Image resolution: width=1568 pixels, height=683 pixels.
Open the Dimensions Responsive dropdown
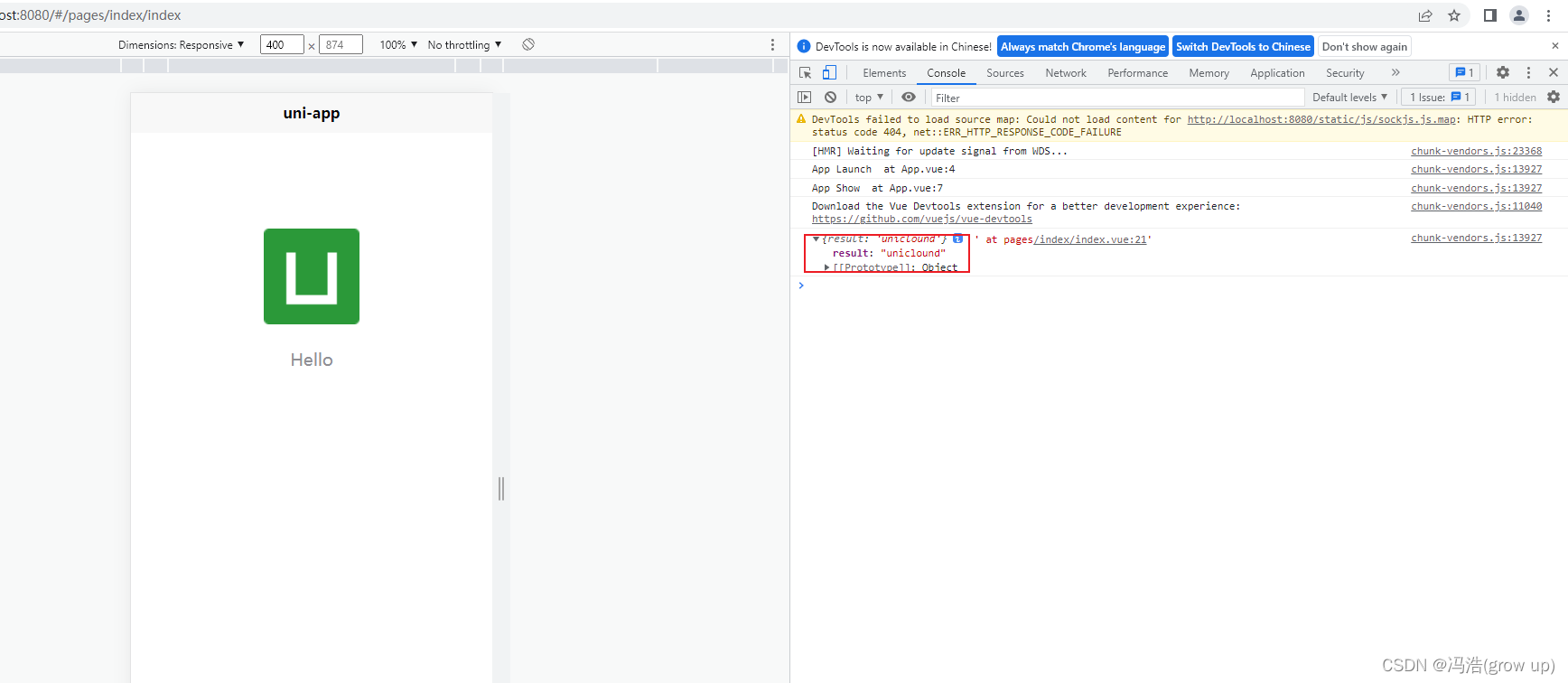pos(181,44)
